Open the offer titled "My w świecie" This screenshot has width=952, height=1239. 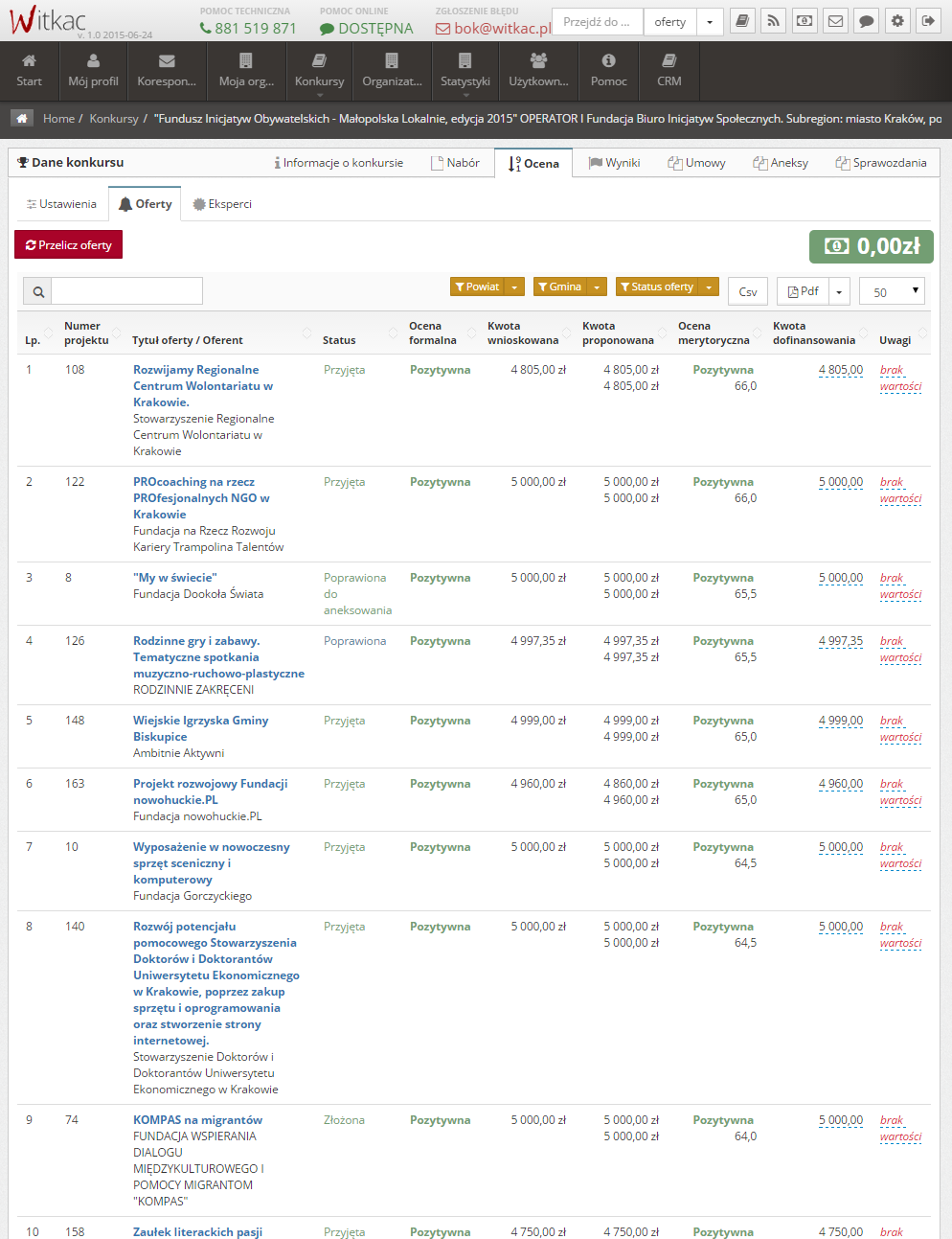click(x=175, y=578)
